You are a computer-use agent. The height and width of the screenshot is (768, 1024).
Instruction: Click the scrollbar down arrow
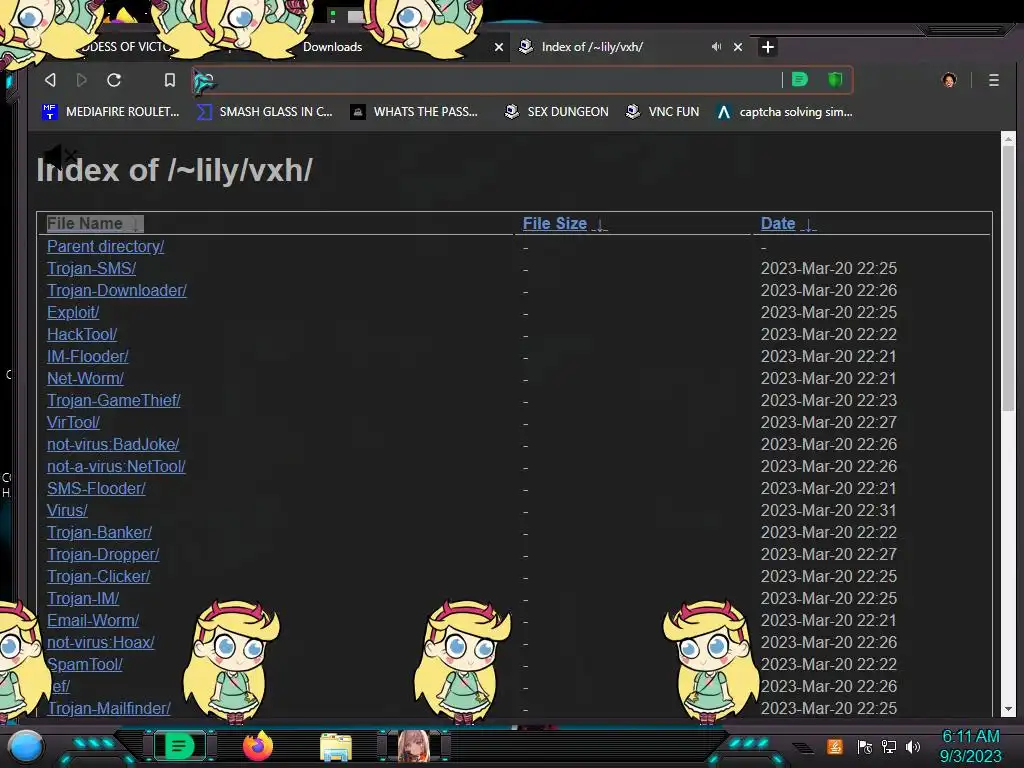pyautogui.click(x=1008, y=709)
